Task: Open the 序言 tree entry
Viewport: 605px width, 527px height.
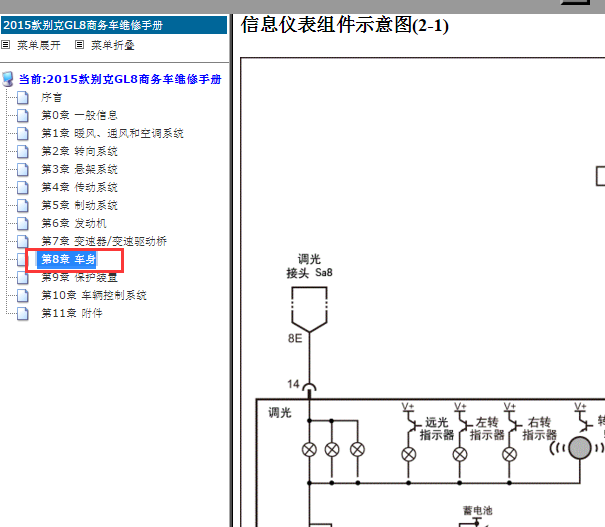Action: (x=52, y=97)
